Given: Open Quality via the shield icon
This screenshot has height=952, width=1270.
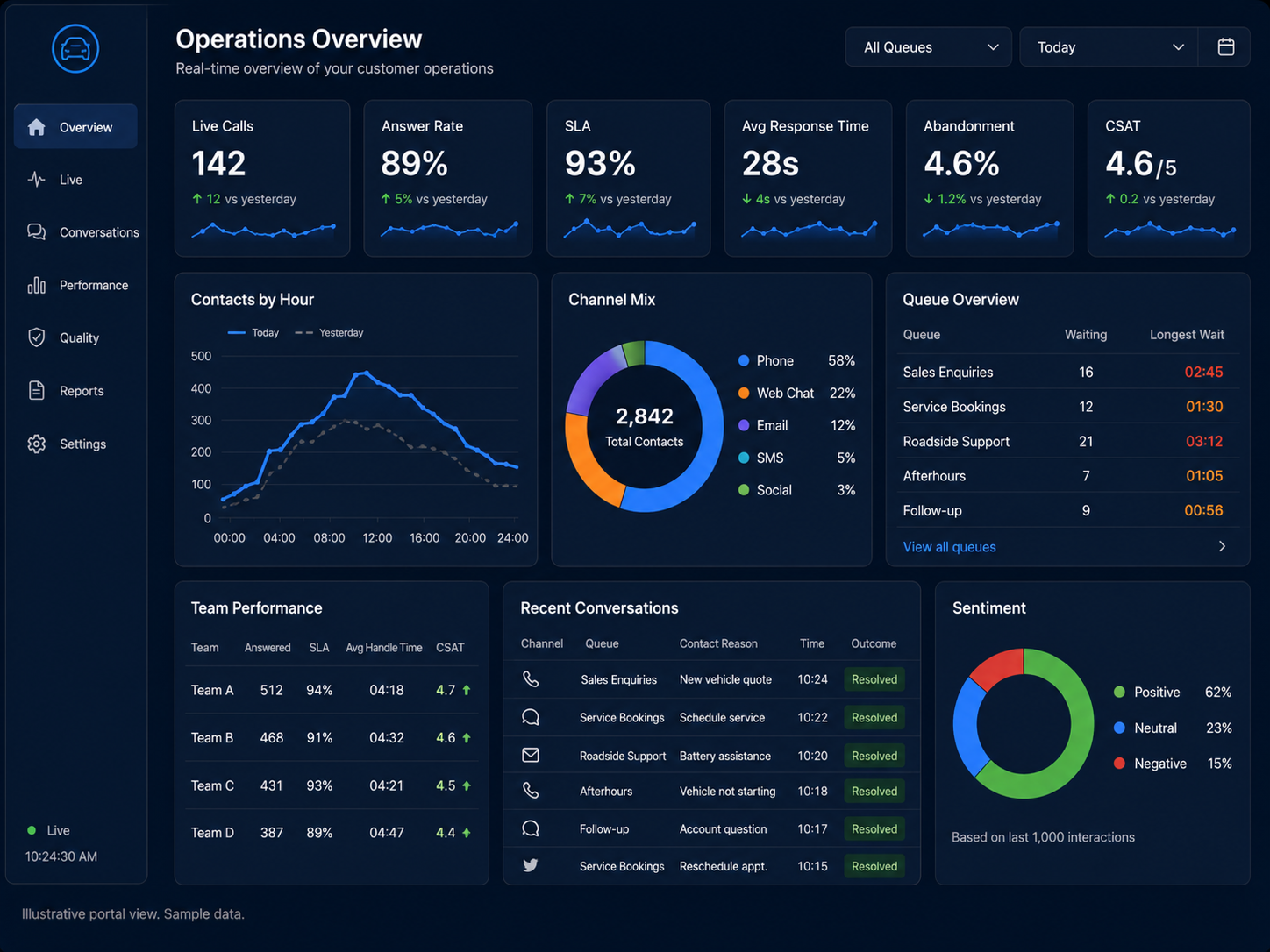Looking at the screenshot, I should click(36, 337).
